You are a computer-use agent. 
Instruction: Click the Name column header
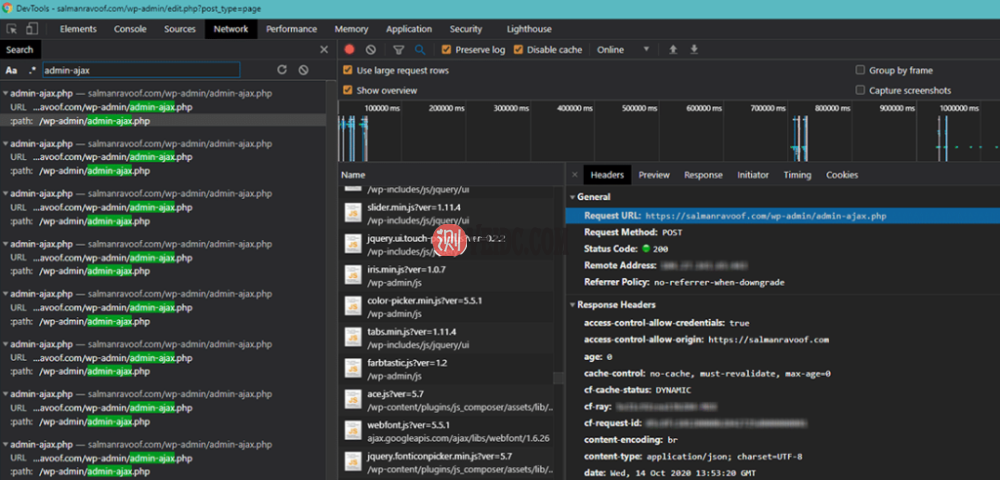click(x=451, y=175)
